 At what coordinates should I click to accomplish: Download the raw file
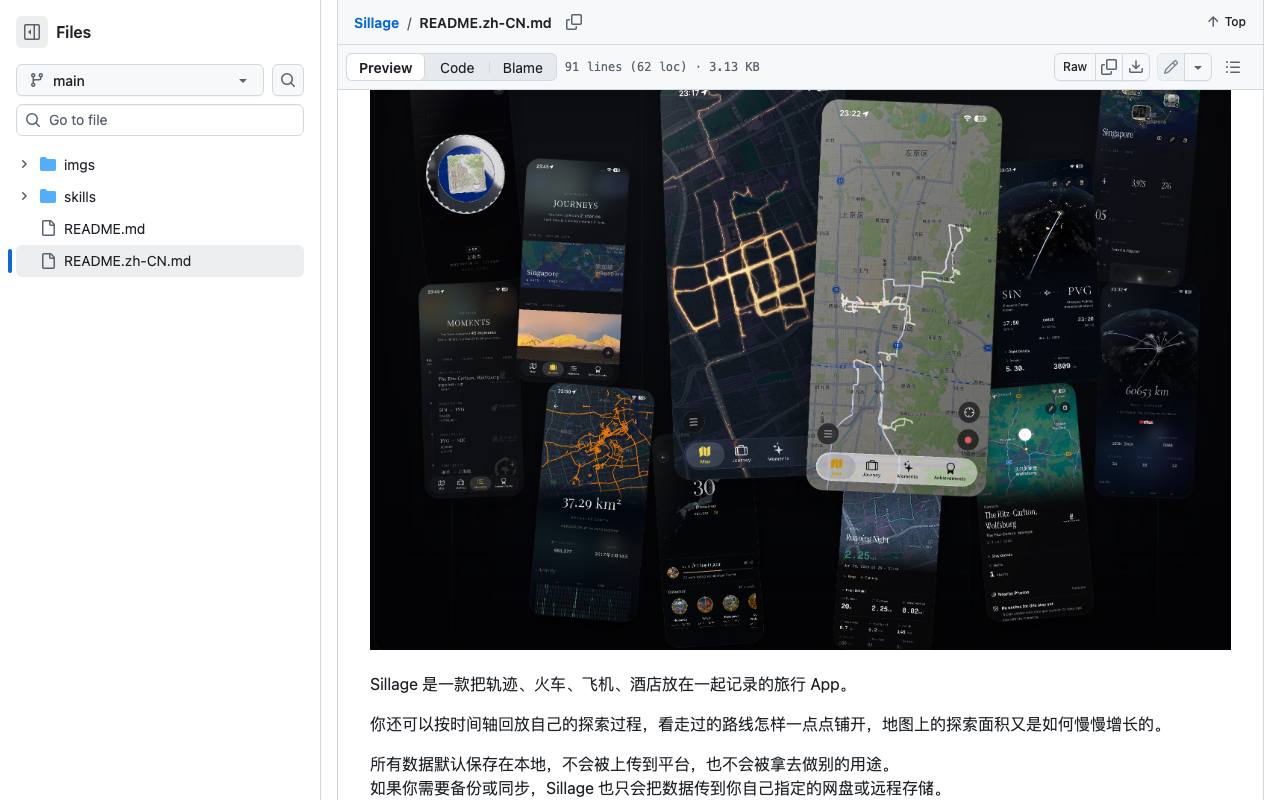1136,67
